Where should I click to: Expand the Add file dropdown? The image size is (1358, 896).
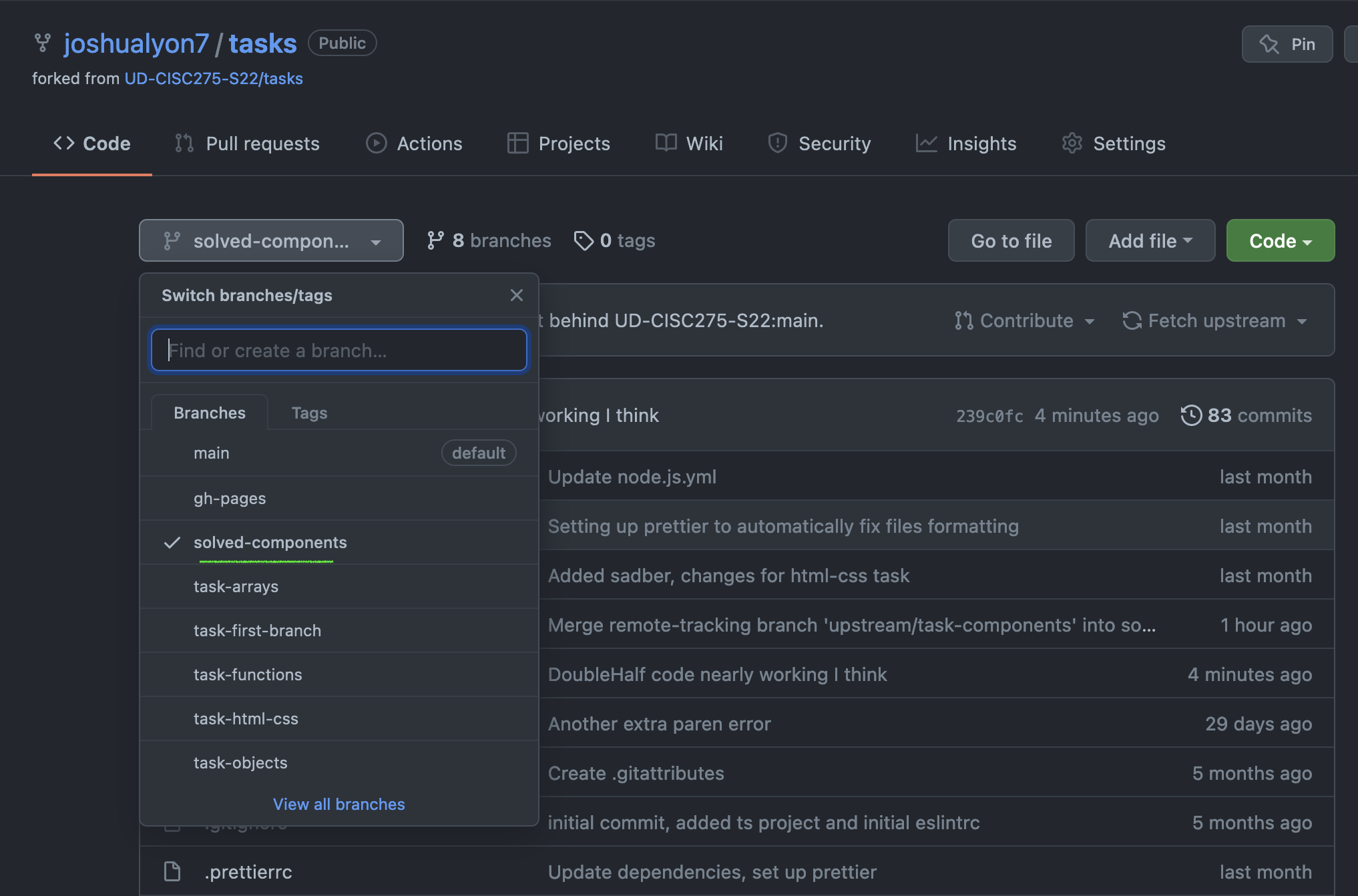(1150, 240)
